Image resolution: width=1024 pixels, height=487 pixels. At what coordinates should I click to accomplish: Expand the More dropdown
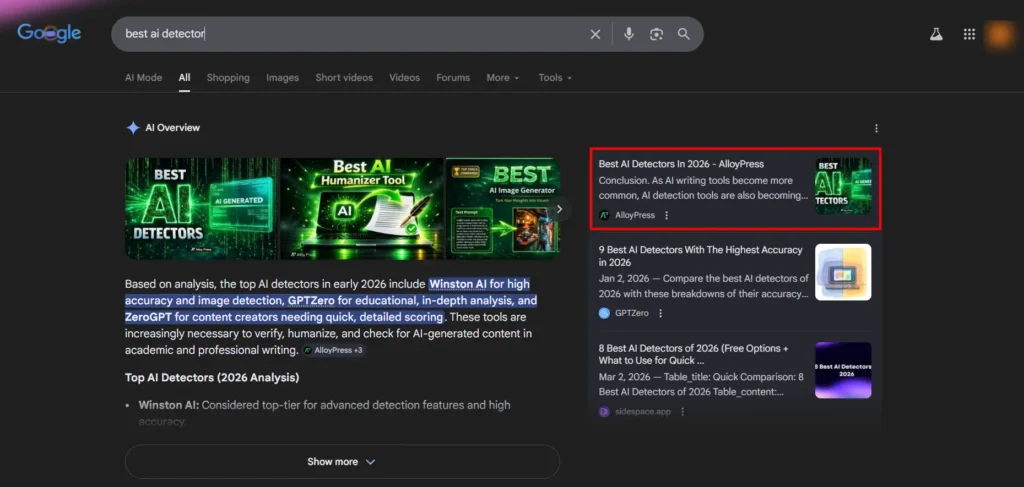click(503, 78)
